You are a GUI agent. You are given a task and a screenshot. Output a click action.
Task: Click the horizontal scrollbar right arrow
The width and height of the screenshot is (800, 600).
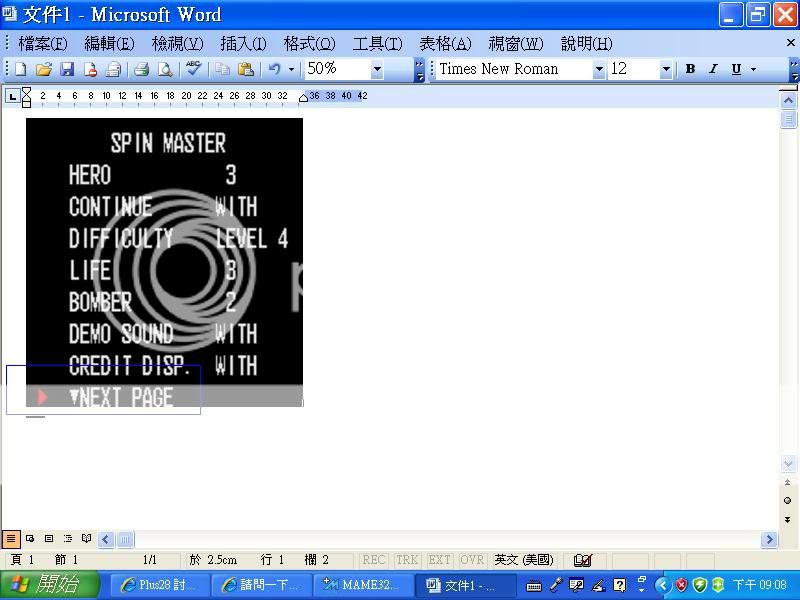point(769,539)
